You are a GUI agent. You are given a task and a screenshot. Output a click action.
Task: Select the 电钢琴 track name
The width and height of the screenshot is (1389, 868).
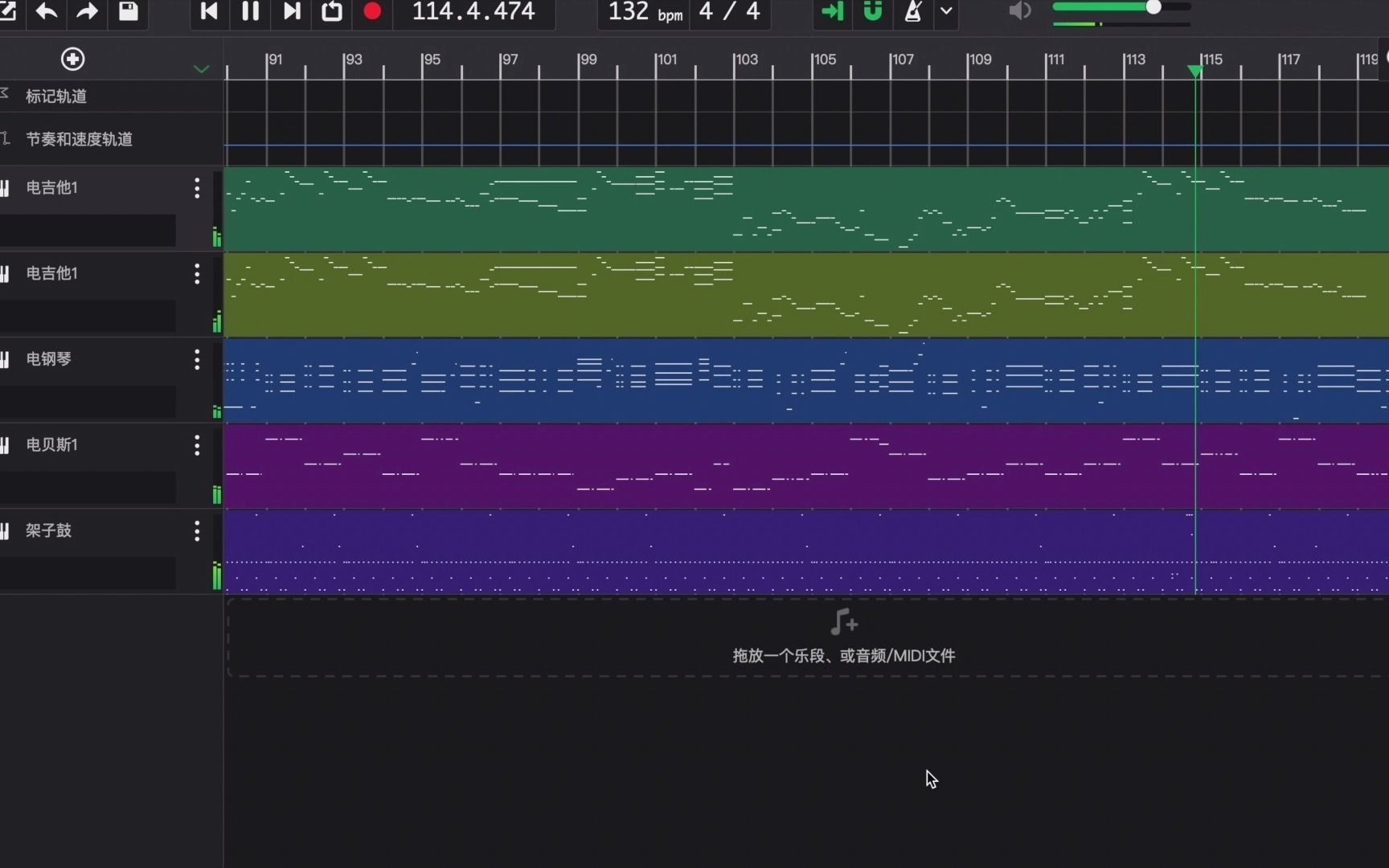click(x=48, y=359)
